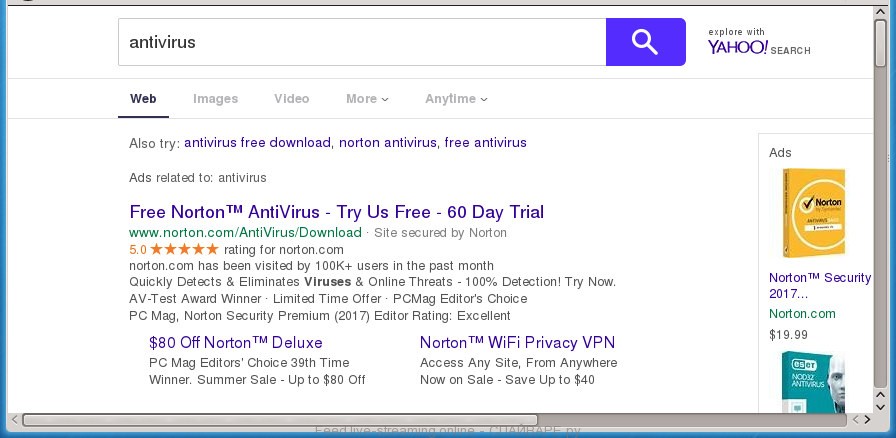896x438 pixels.
Task: Select the Web tab
Action: (x=143, y=98)
